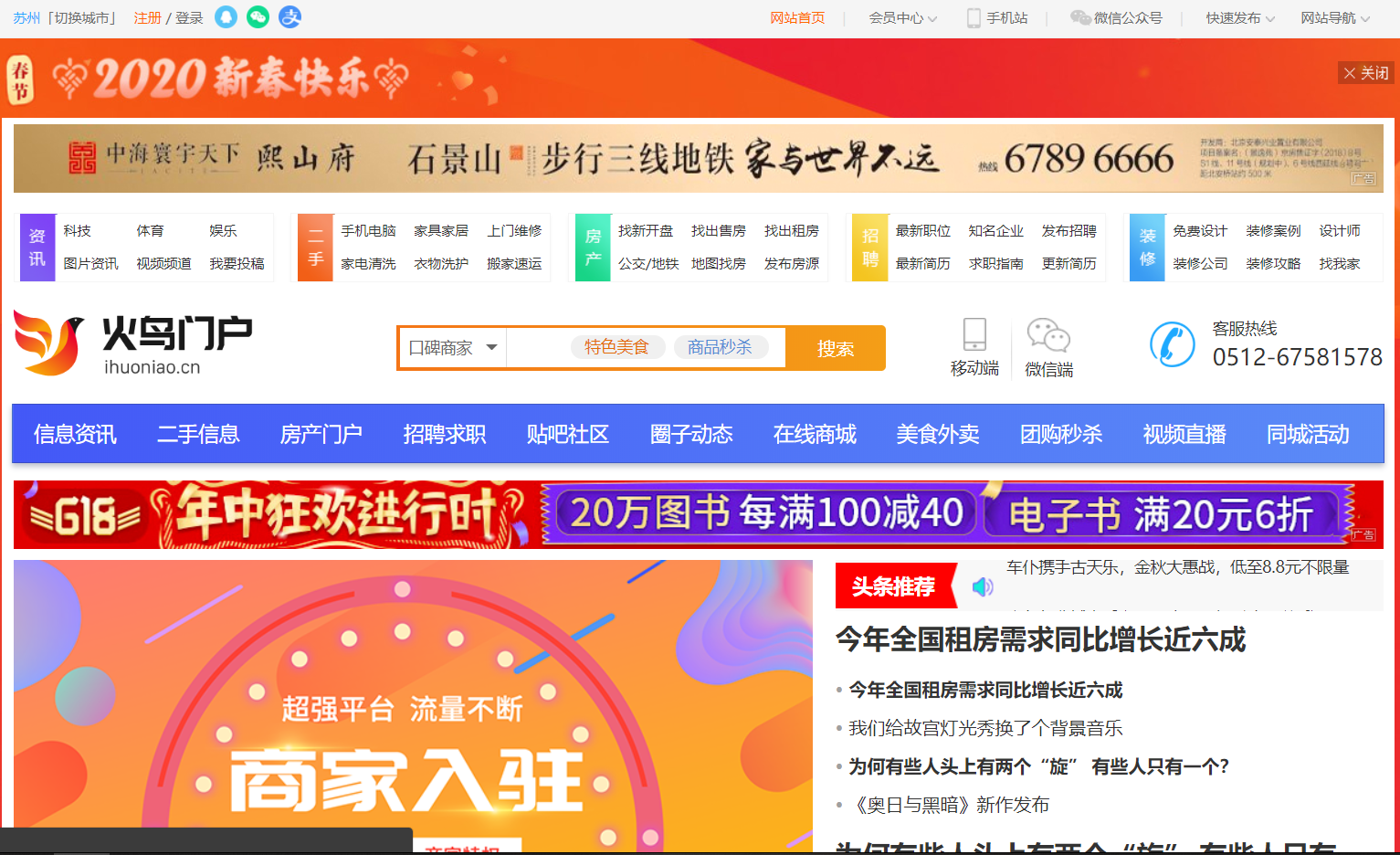Click the WeChat login icon
The height and width of the screenshot is (855, 1400).
click(x=258, y=17)
